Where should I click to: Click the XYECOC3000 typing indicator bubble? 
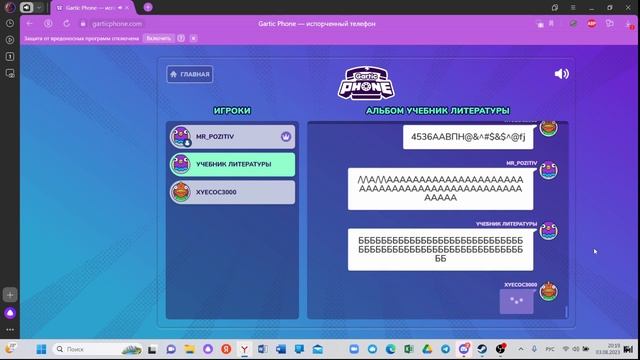516,301
